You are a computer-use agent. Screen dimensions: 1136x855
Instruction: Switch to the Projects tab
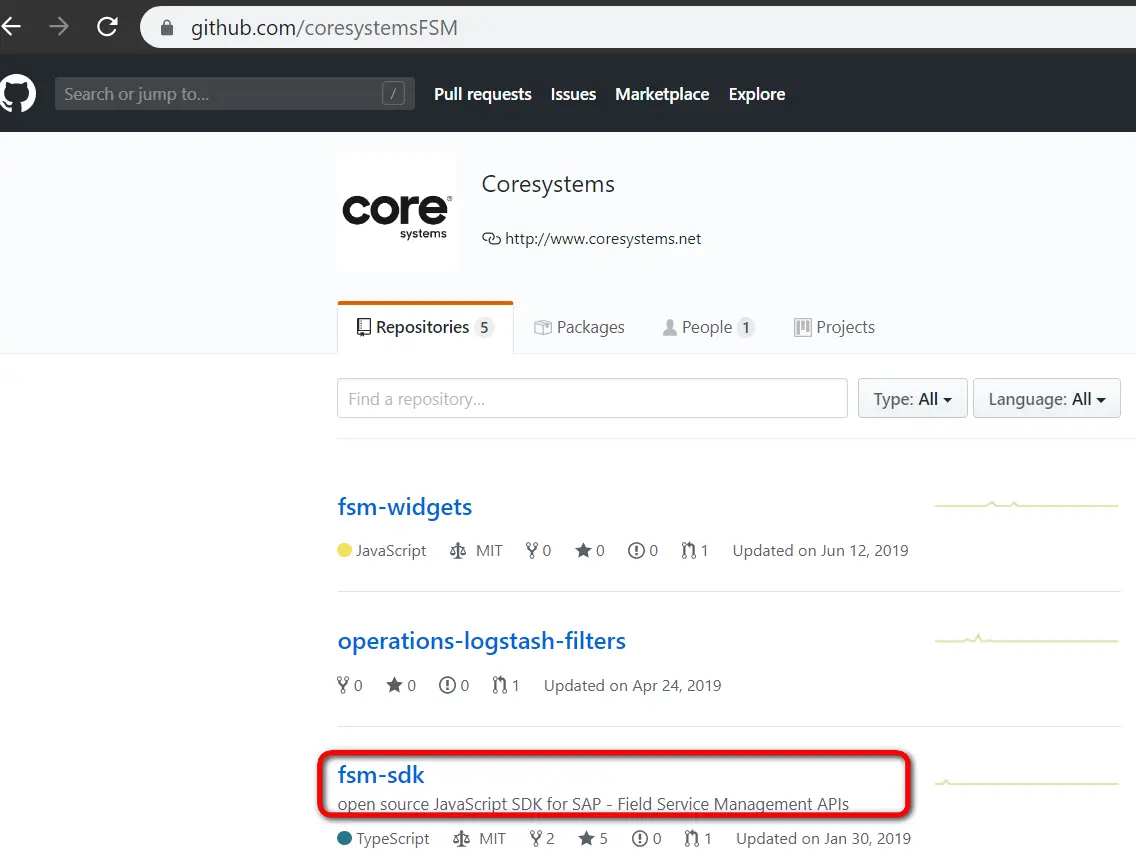[x=834, y=328]
